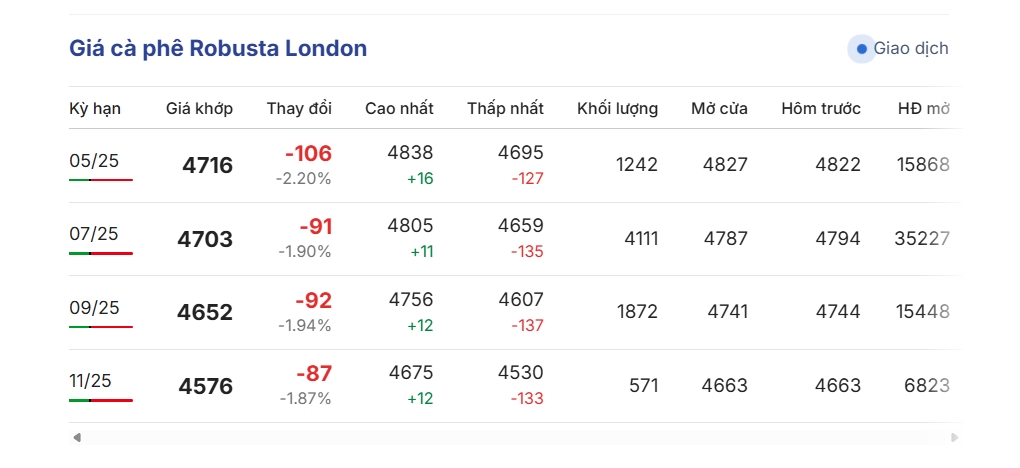Click the Kỳ hạn column header
1020x468 pixels.
pyautogui.click(x=95, y=108)
